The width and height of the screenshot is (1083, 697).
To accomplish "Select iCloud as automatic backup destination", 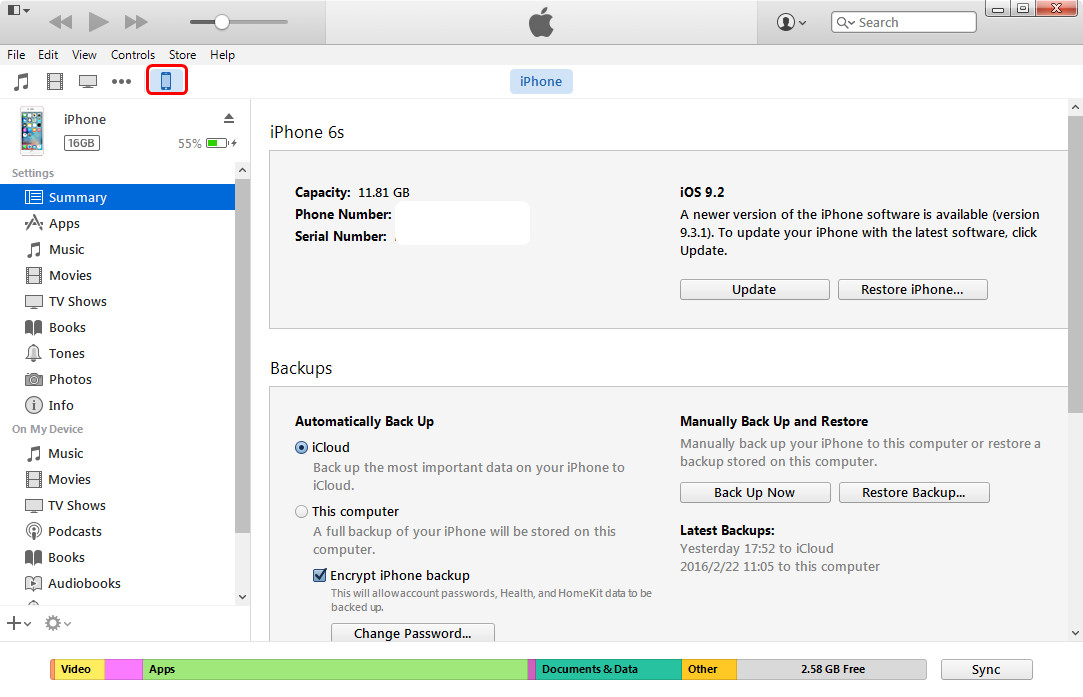I will pyautogui.click(x=301, y=447).
